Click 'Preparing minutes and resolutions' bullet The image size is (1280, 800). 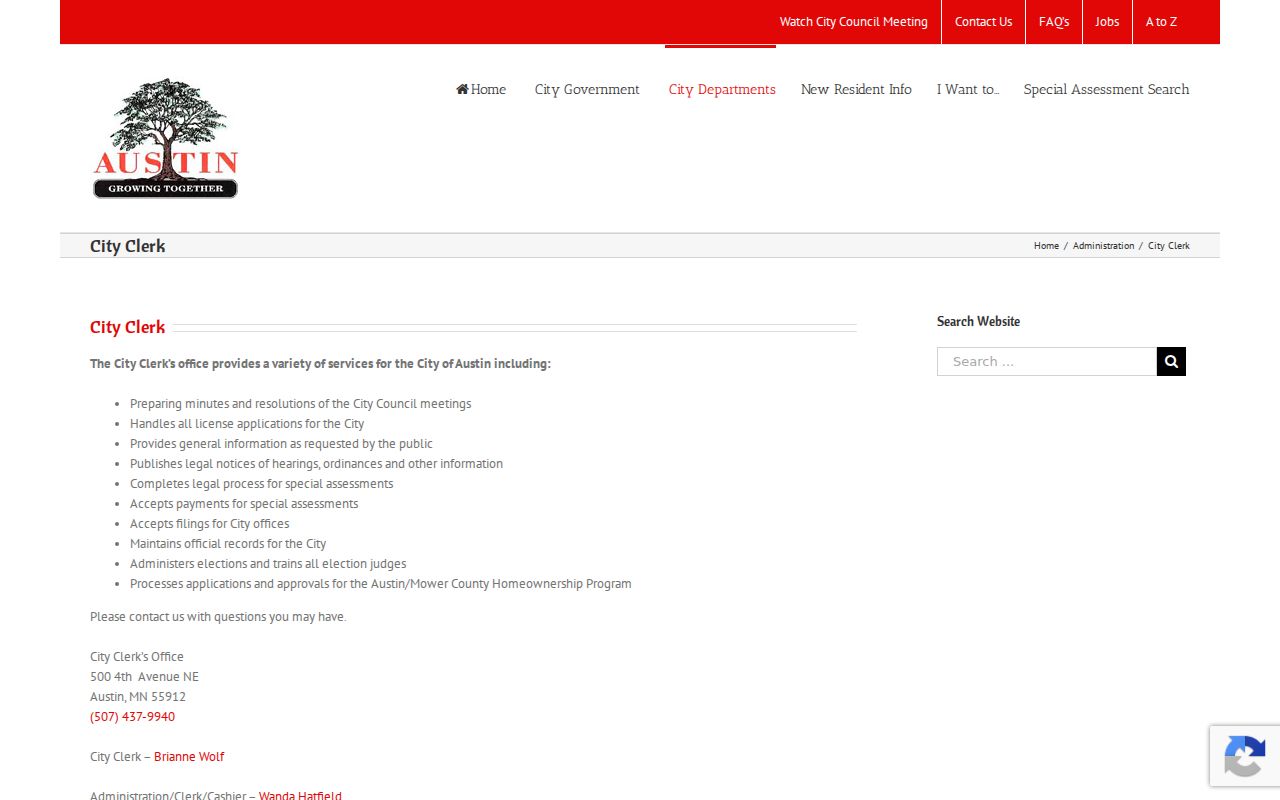(x=300, y=404)
